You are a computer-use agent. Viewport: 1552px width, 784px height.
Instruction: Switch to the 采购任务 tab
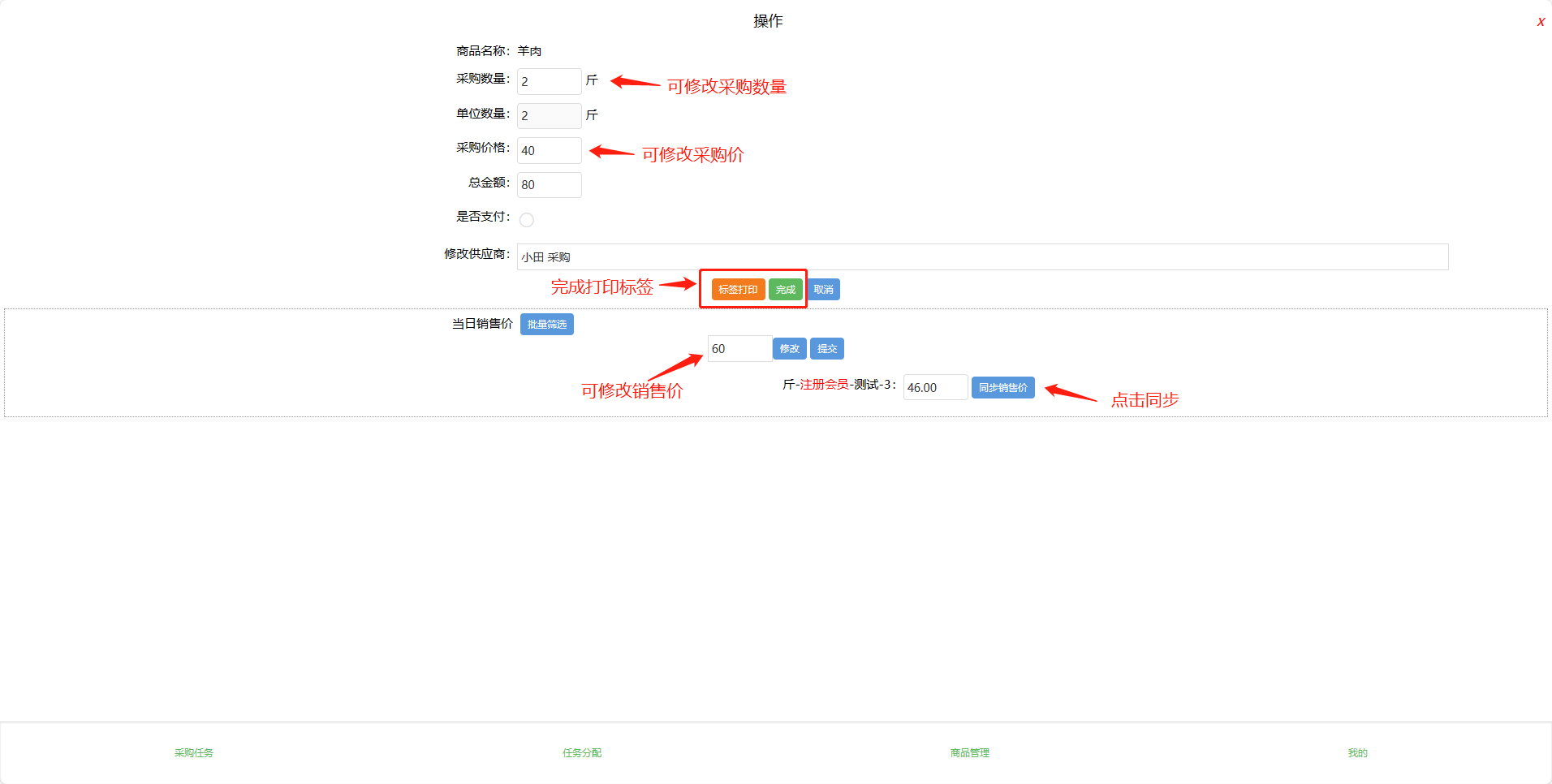point(194,753)
